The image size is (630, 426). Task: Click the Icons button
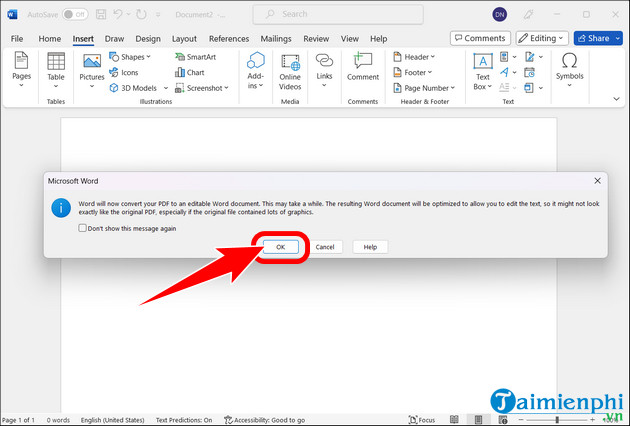pos(124,72)
